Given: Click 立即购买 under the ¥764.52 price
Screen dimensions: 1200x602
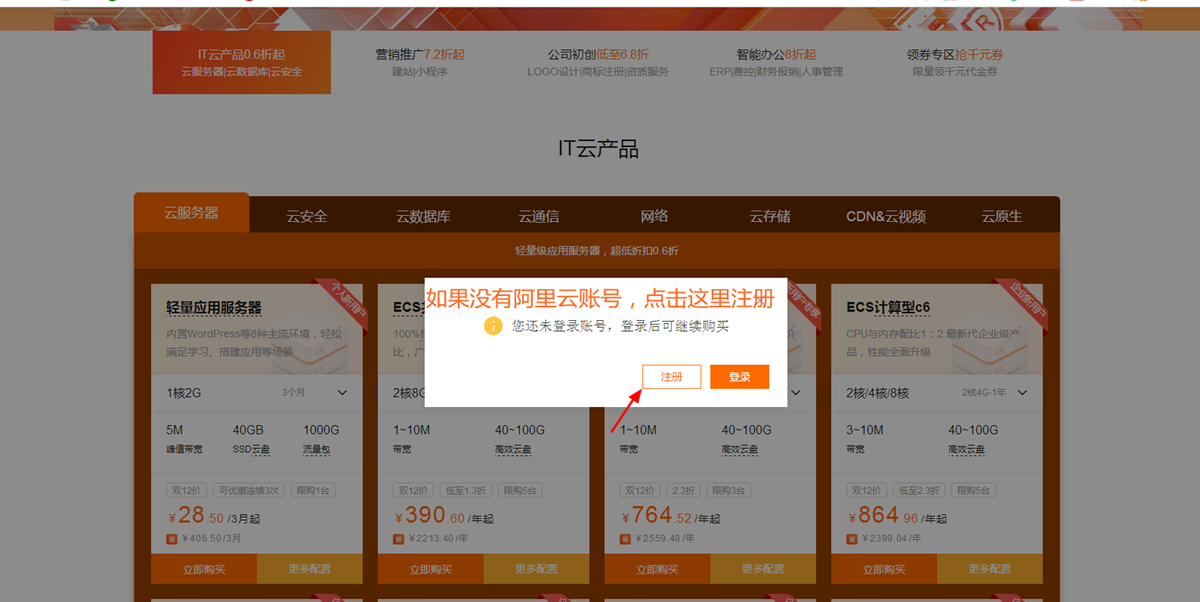Looking at the screenshot, I should (657, 569).
